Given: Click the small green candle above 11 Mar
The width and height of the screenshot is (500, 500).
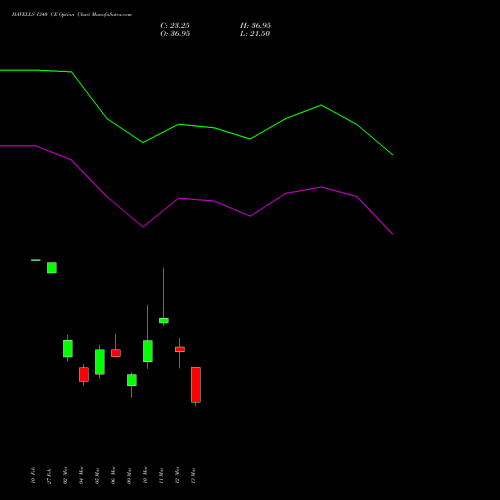Looking at the screenshot, I should pos(164,321).
